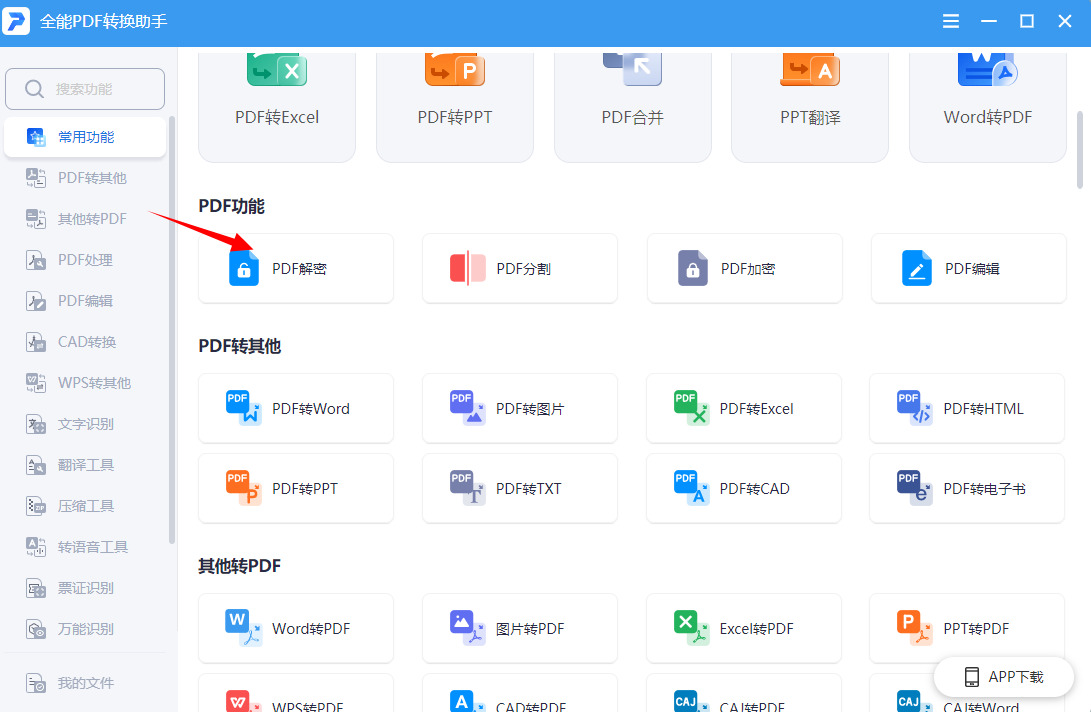Click the top Word转PDF large icon

click(x=987, y=70)
